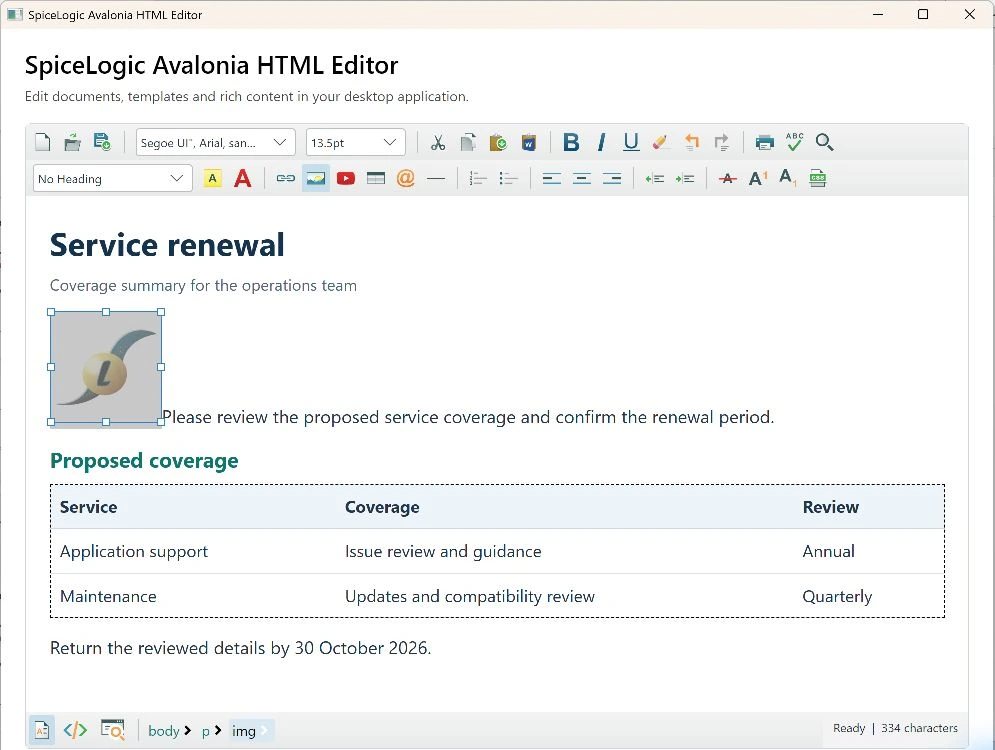This screenshot has height=750, width=995.
Task: Open the font family dropdown
Action: click(216, 142)
